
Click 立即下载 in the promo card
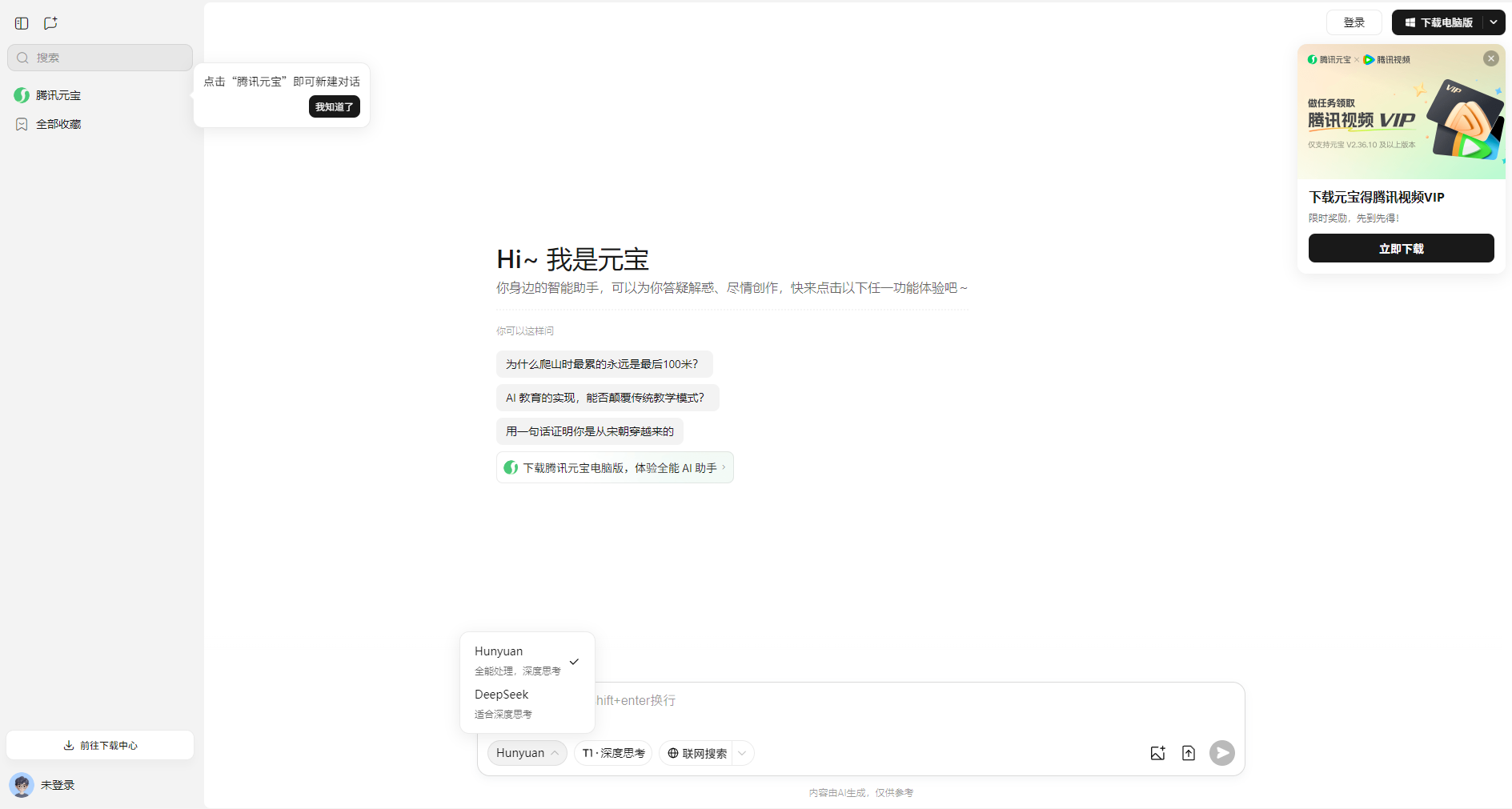pyautogui.click(x=1402, y=248)
